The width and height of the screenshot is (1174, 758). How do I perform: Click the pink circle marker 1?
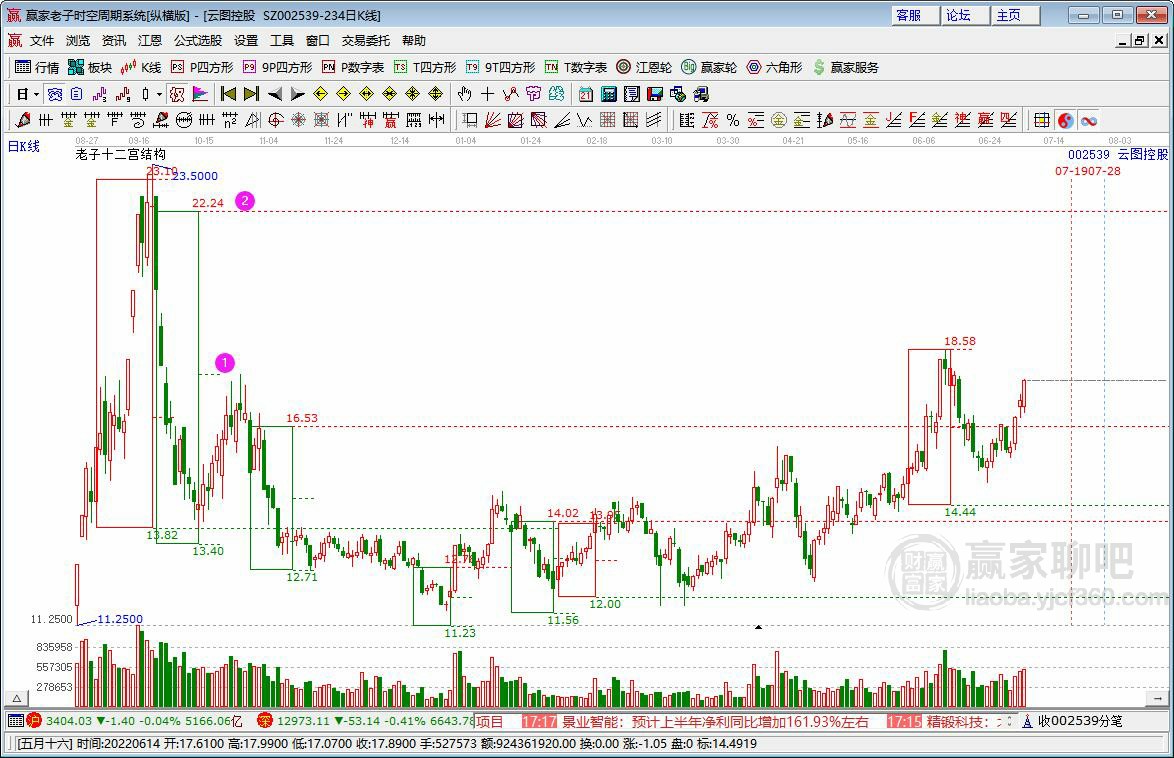[225, 363]
